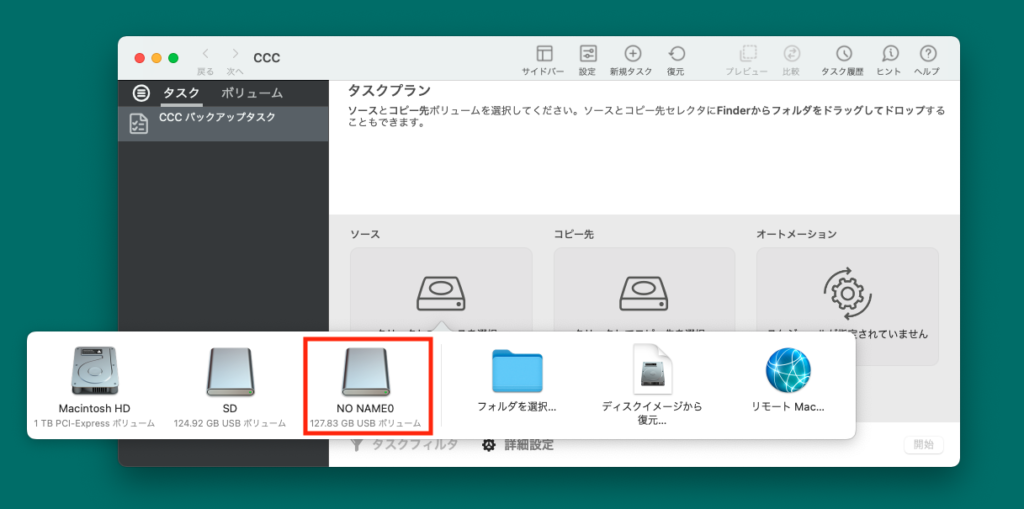This screenshot has width=1024, height=509.
Task: Click the タスクプラン heading
Action: pyautogui.click(x=389, y=90)
